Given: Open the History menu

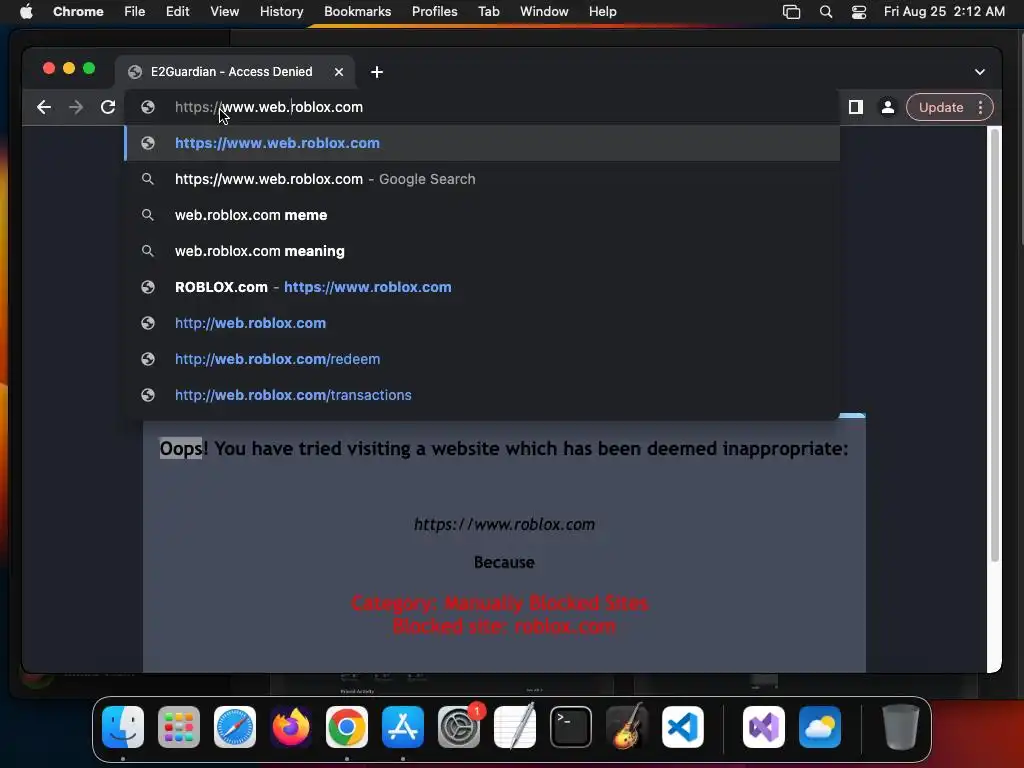Looking at the screenshot, I should 281,12.
